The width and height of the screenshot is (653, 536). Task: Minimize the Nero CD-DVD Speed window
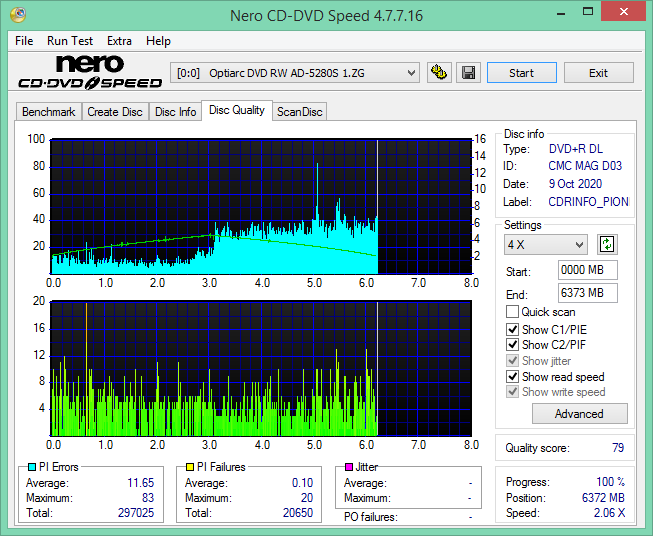click(561, 12)
